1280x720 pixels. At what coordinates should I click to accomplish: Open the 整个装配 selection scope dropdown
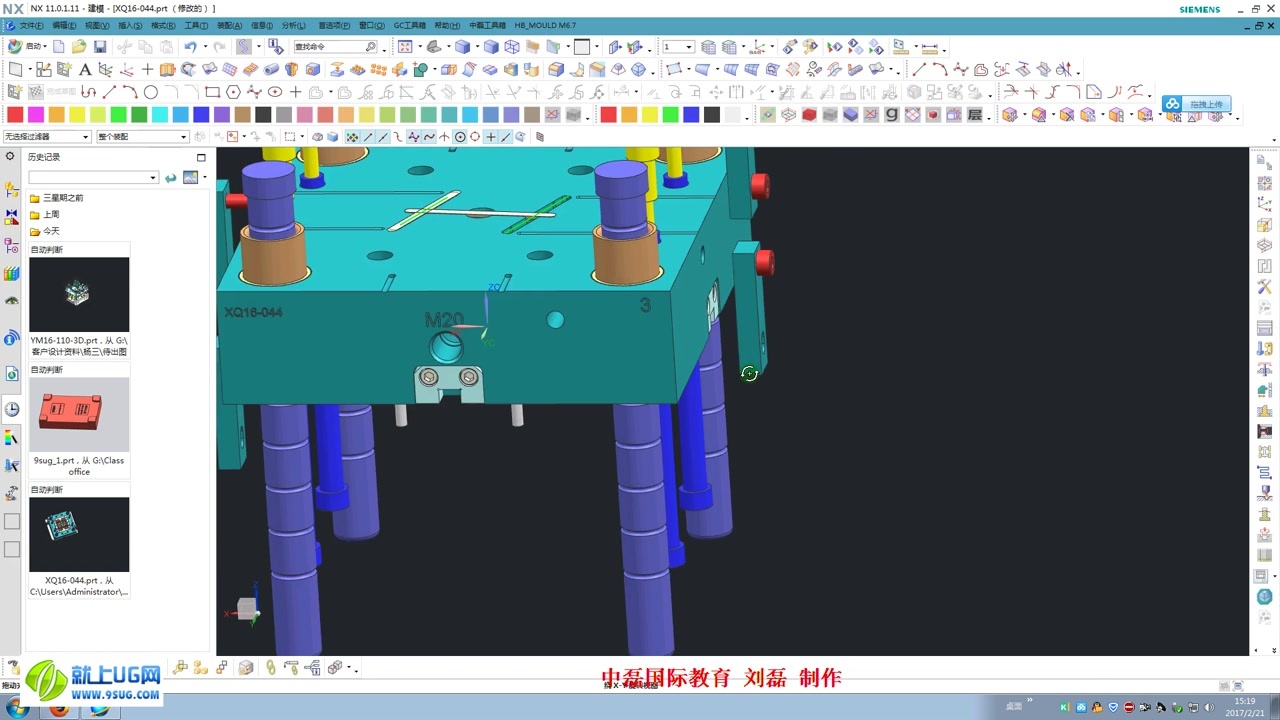(x=142, y=137)
